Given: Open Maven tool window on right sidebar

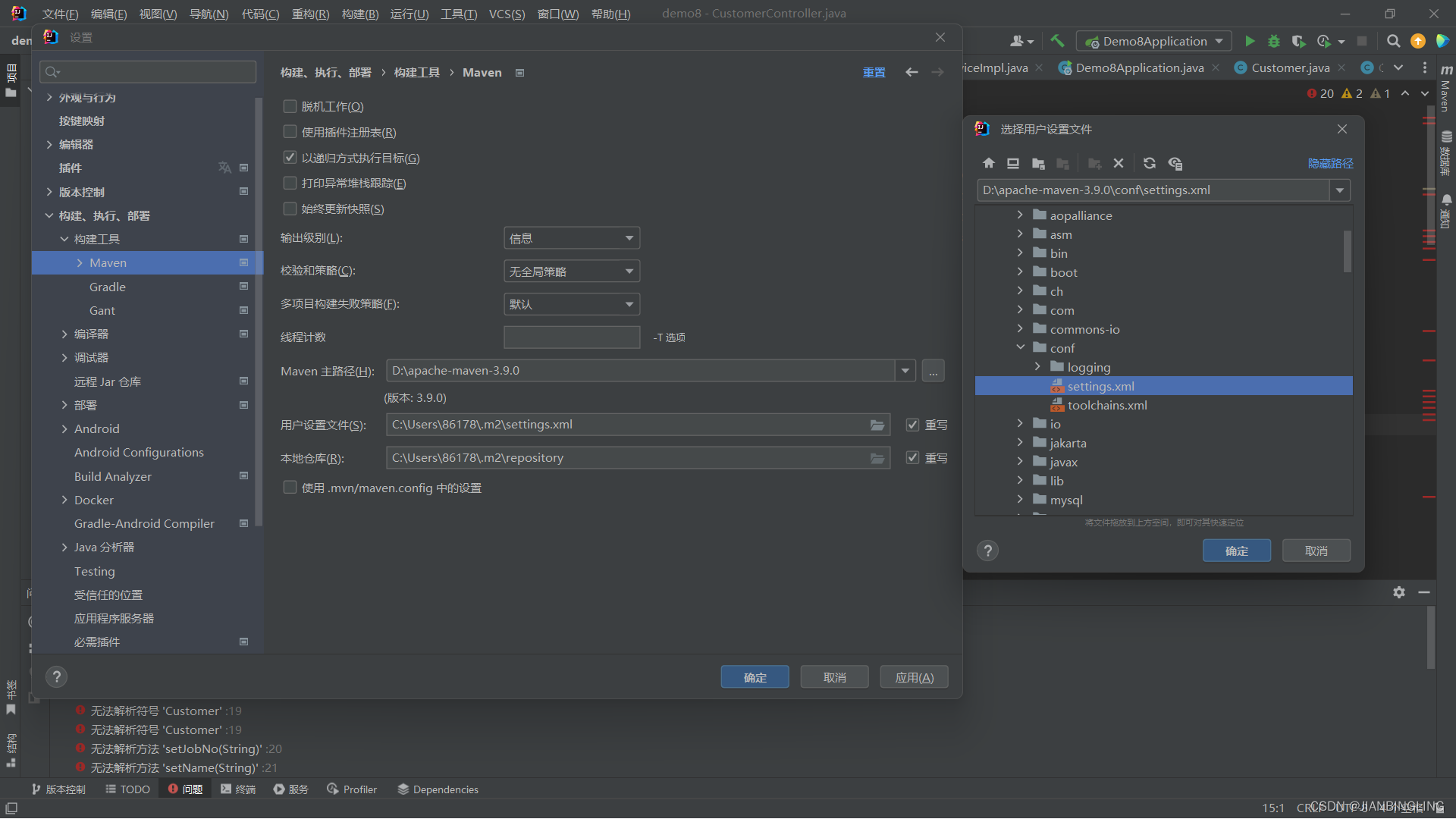Looking at the screenshot, I should click(1446, 88).
